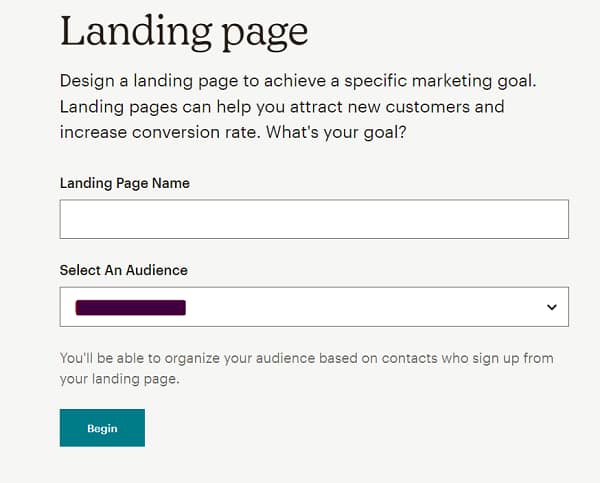The height and width of the screenshot is (483, 600).
Task: Click the chevron arrow in the audience dropdown
Action: [x=551, y=307]
